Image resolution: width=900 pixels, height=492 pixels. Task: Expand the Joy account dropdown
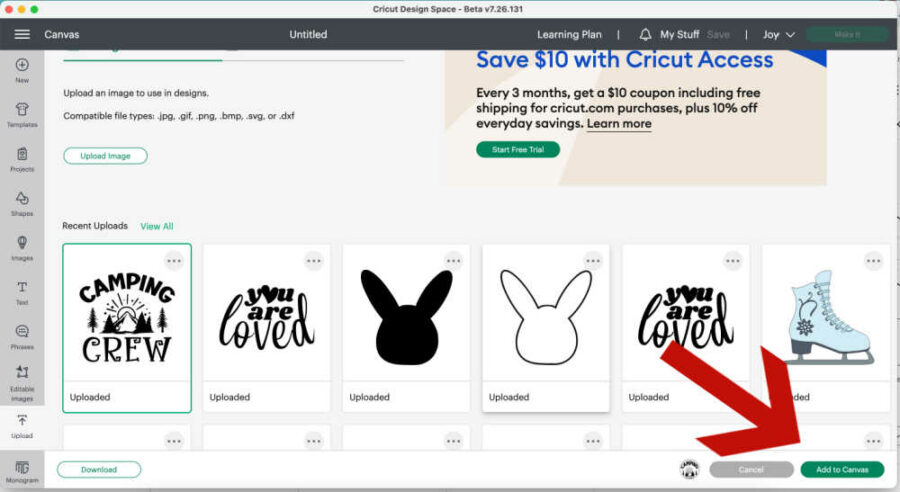click(x=779, y=34)
